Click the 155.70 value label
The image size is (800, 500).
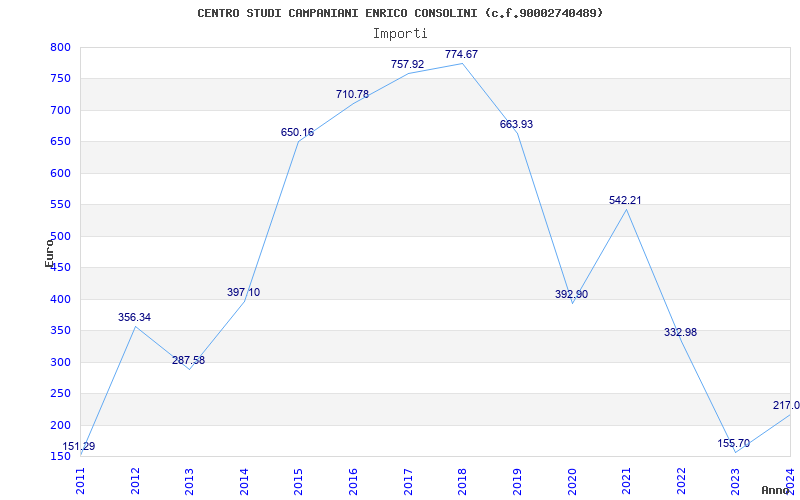point(734,443)
